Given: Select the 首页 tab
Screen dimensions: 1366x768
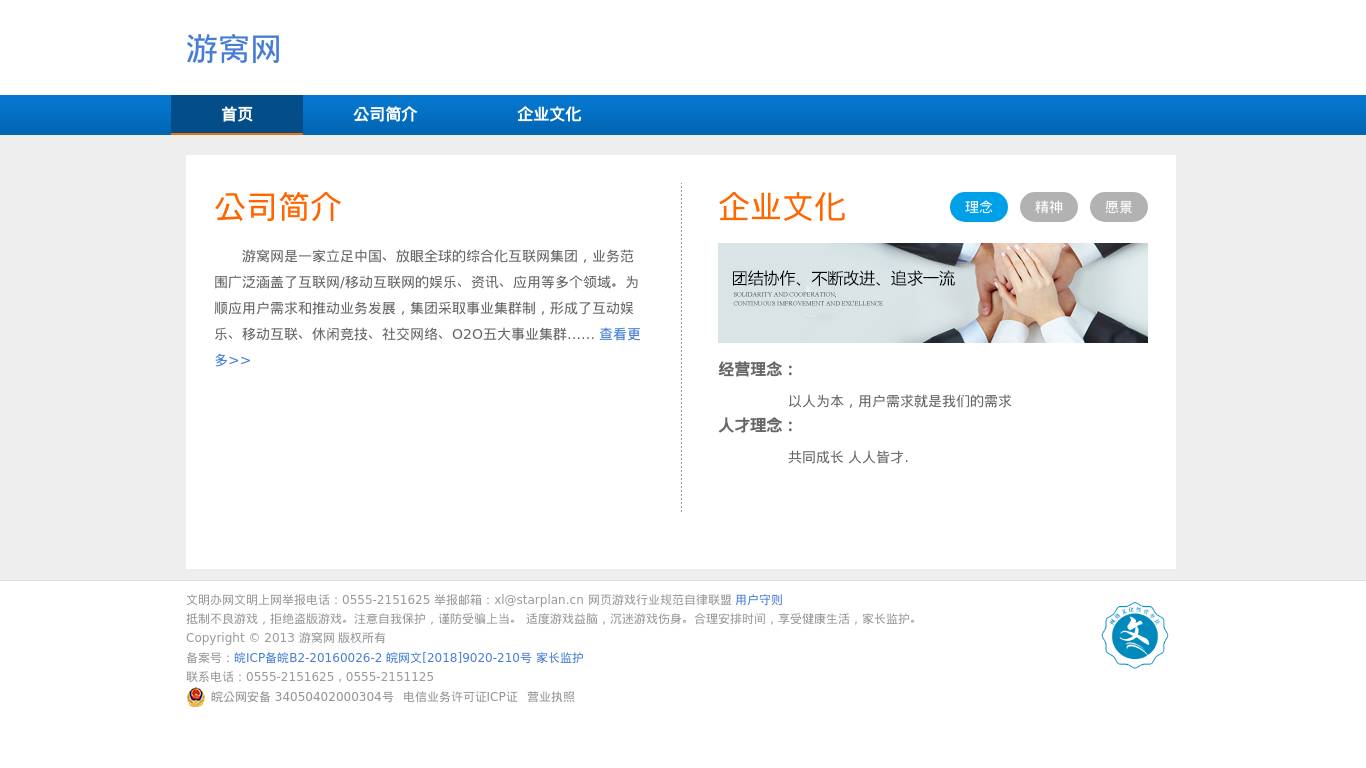Looking at the screenshot, I should click(x=237, y=114).
